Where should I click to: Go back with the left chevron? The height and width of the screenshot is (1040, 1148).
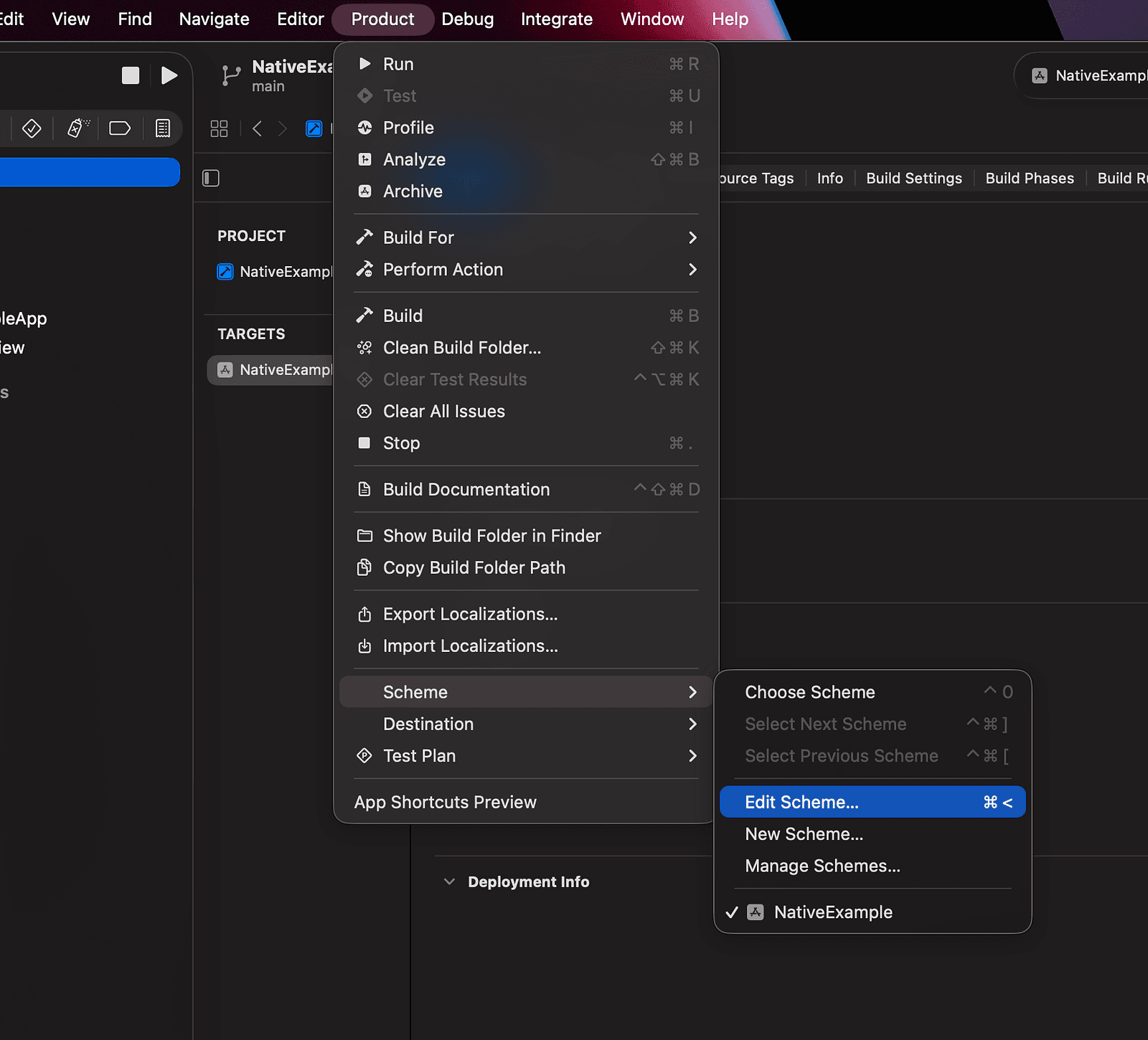pos(257,128)
